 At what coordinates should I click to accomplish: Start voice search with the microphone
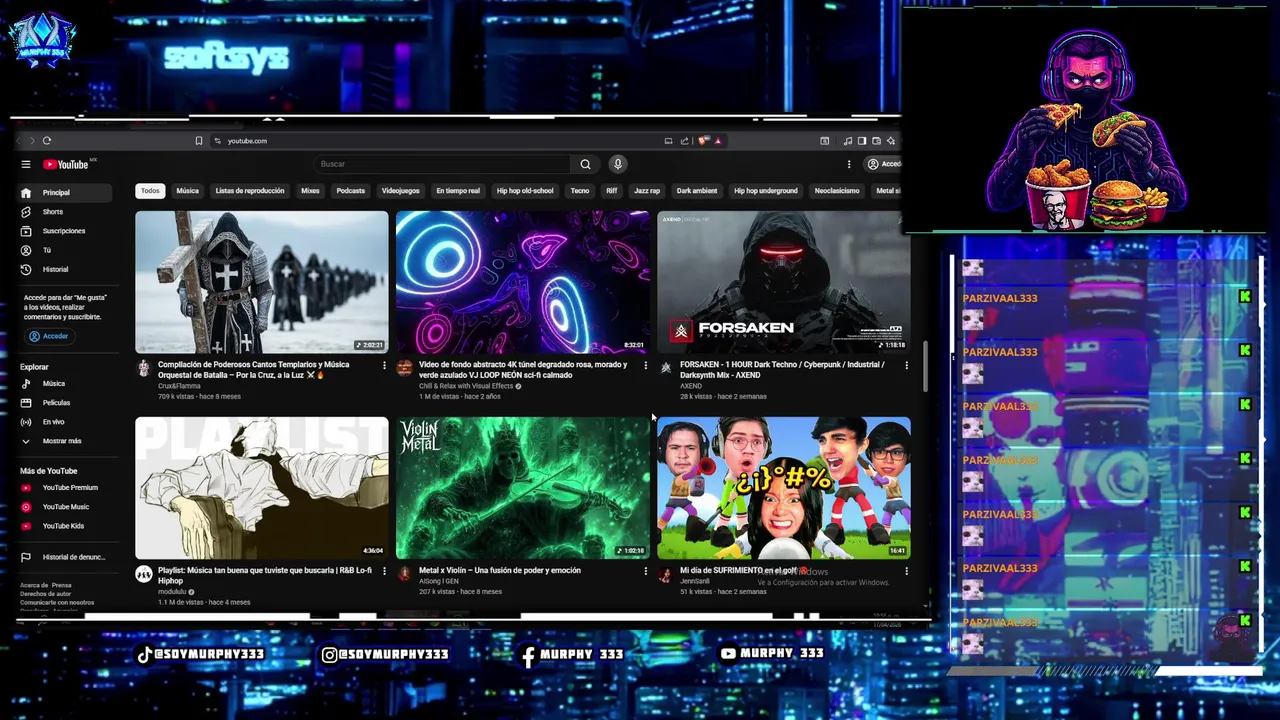tap(618, 164)
